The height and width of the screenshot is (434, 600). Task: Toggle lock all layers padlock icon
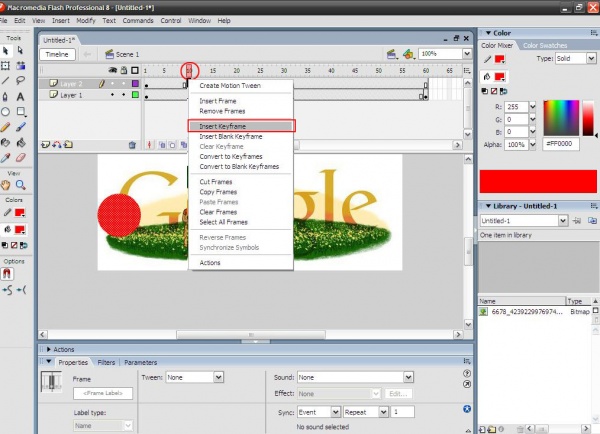coord(124,70)
